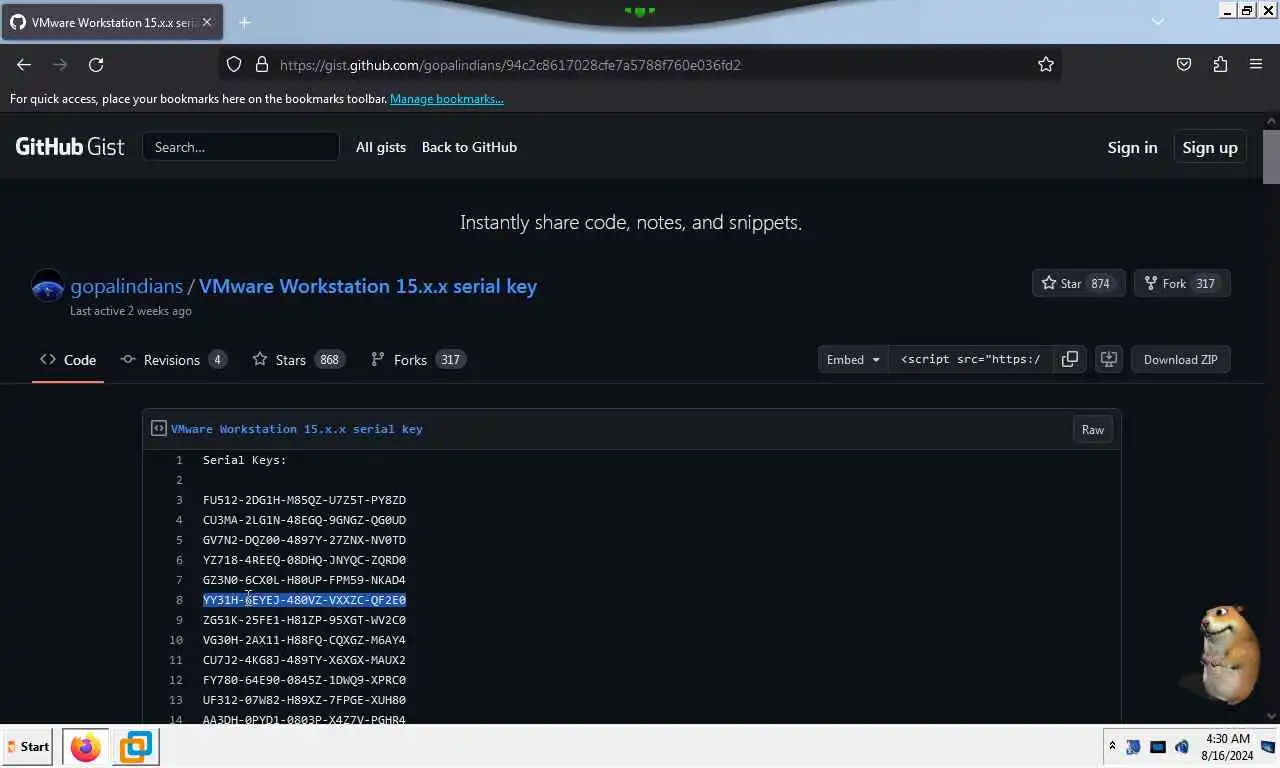View the raw file with the Raw button

tap(1092, 429)
